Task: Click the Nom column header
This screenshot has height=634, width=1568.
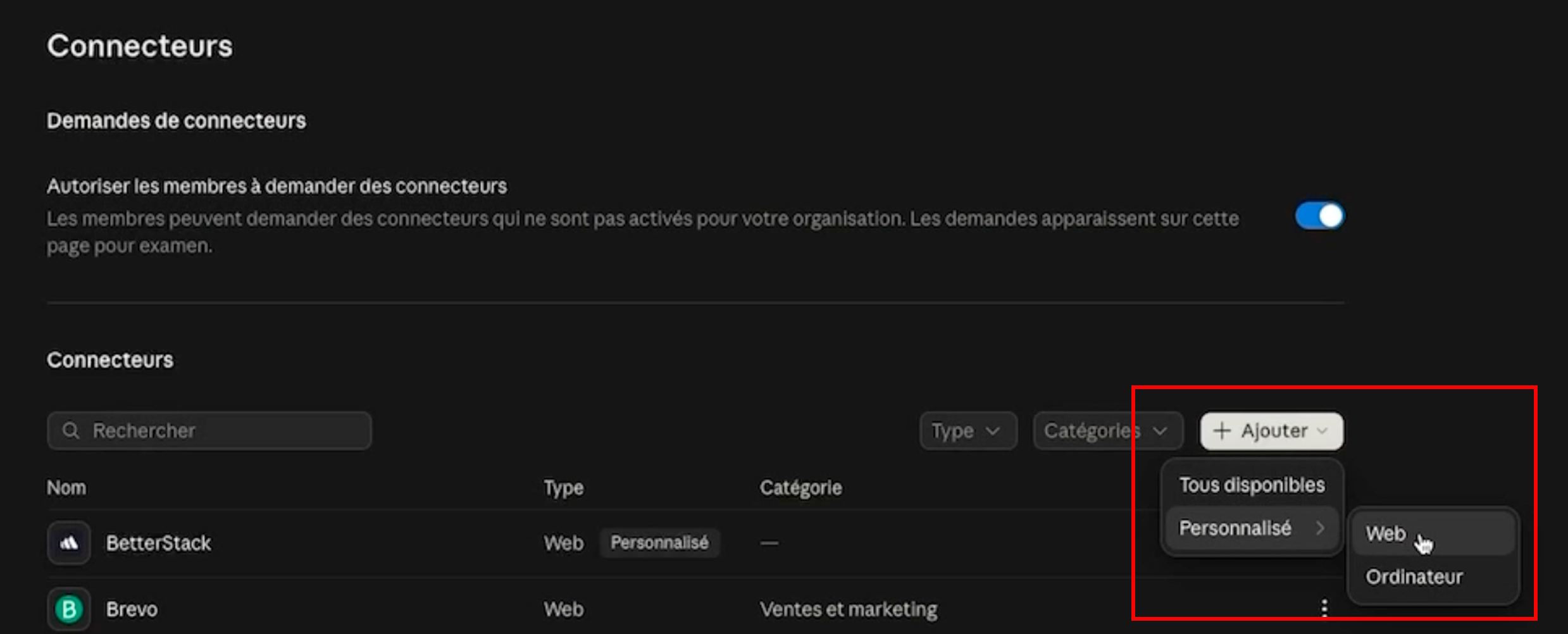Action: click(66, 488)
